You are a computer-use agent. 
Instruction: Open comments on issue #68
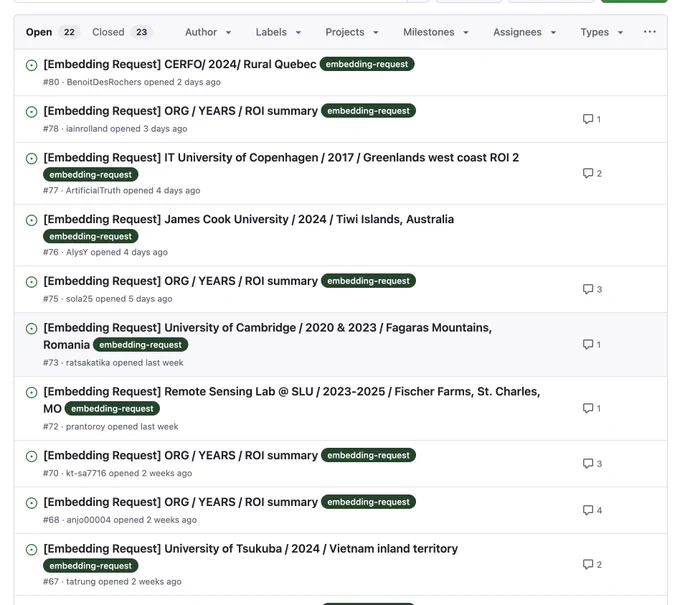pos(592,510)
